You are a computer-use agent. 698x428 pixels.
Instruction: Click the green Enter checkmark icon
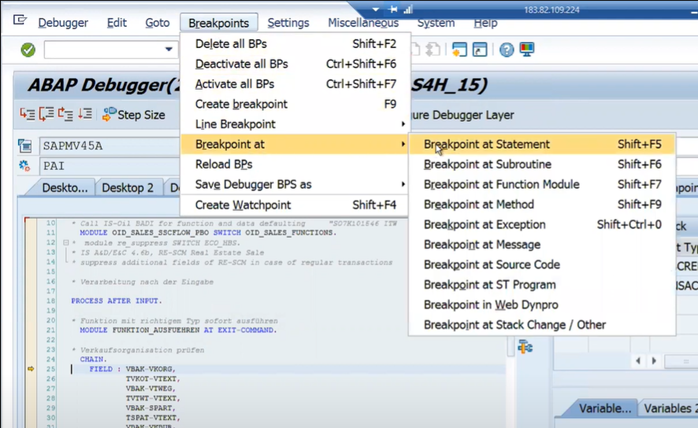28,49
